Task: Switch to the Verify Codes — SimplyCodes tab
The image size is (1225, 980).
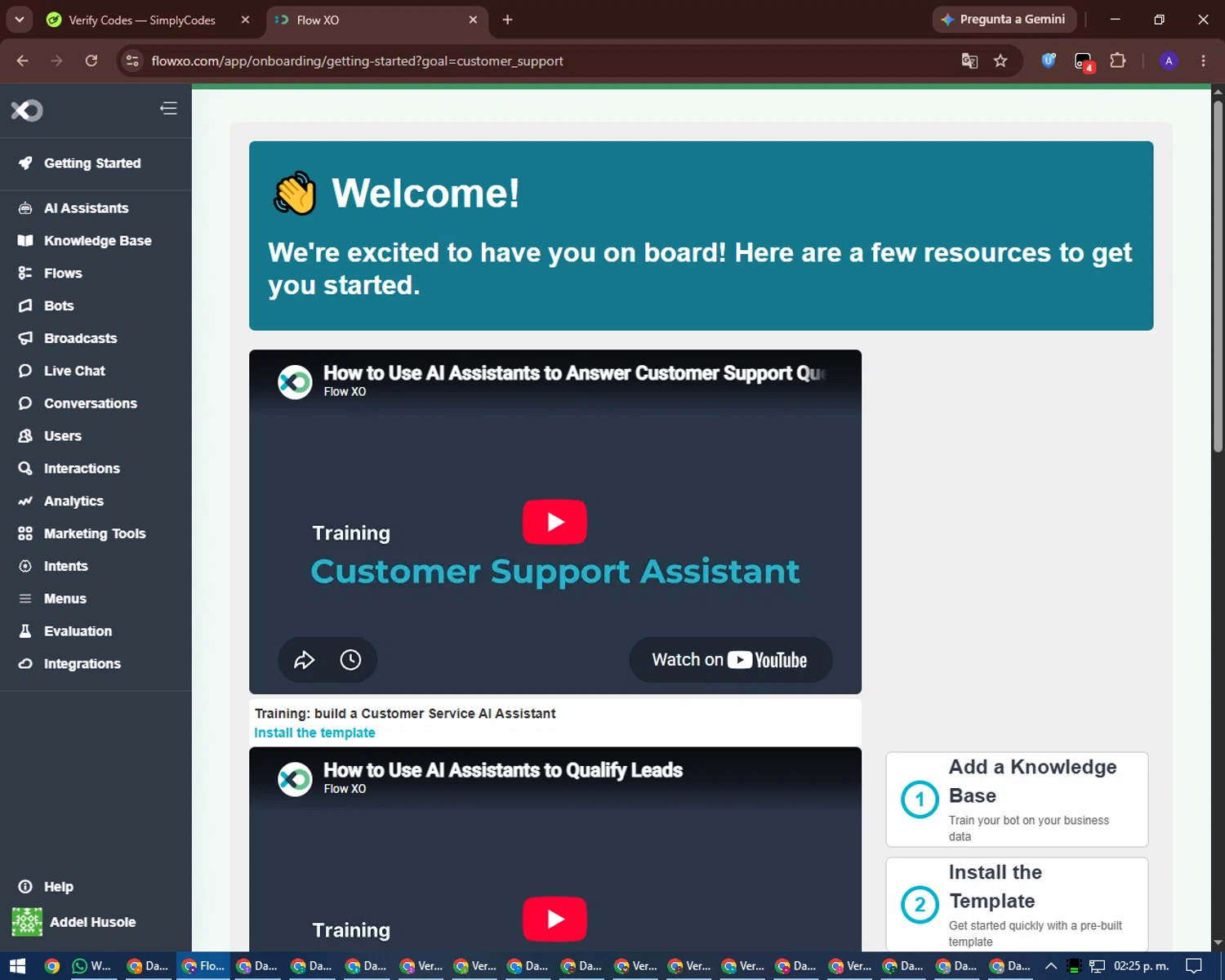Action: 140,20
